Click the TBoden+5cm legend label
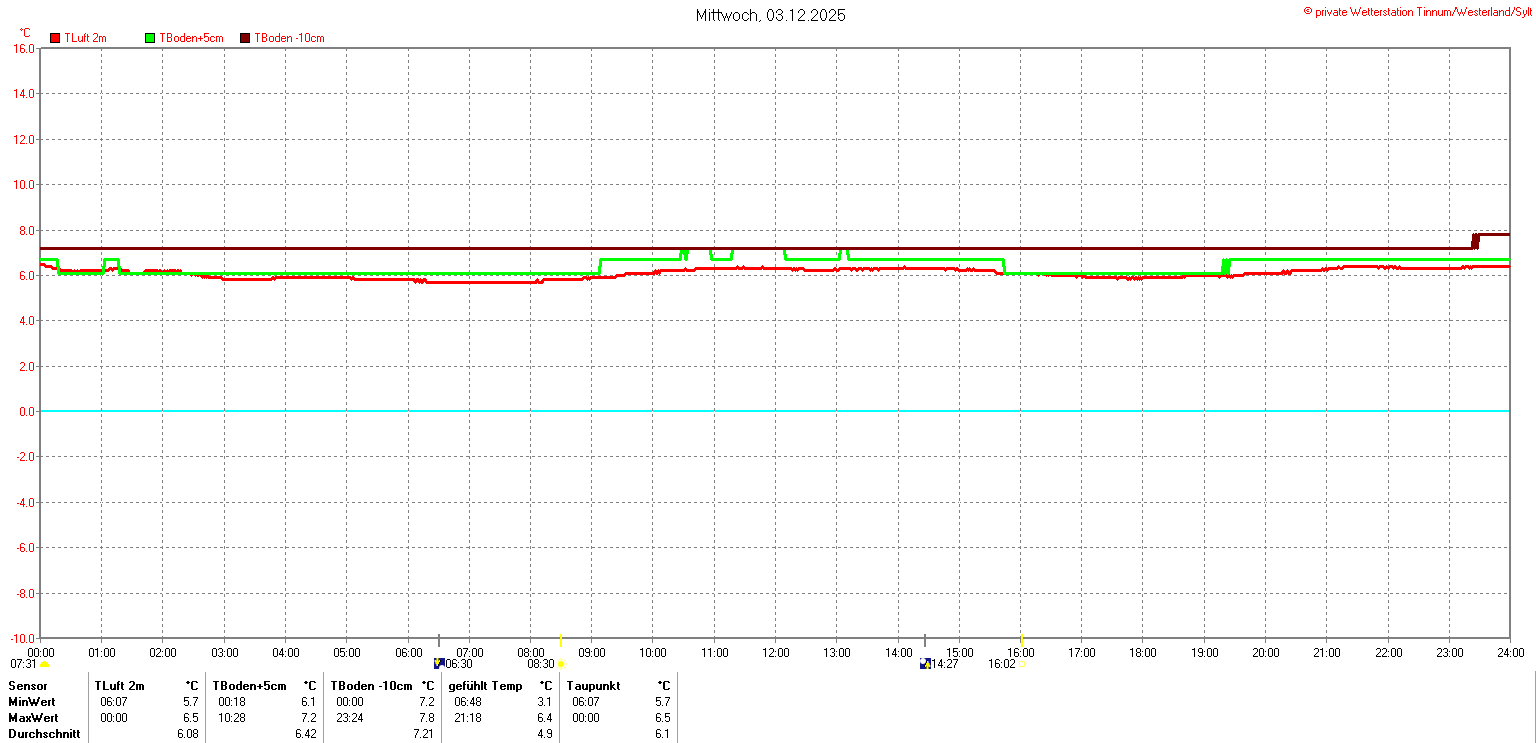Viewport: 1536px width, 743px height. 191,38
